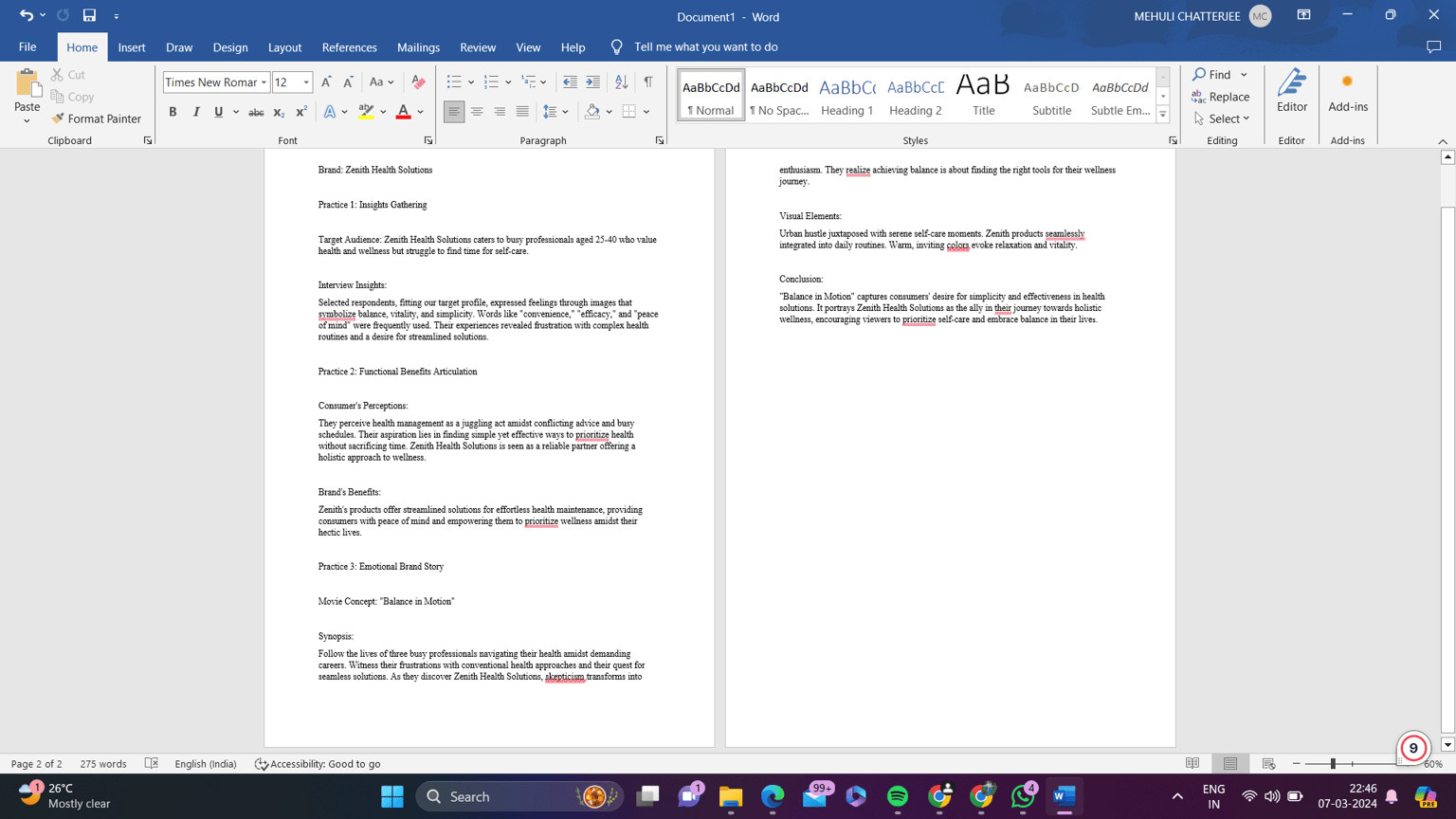This screenshot has height=819, width=1456.
Task: Apply superscript formatting
Action: [301, 112]
